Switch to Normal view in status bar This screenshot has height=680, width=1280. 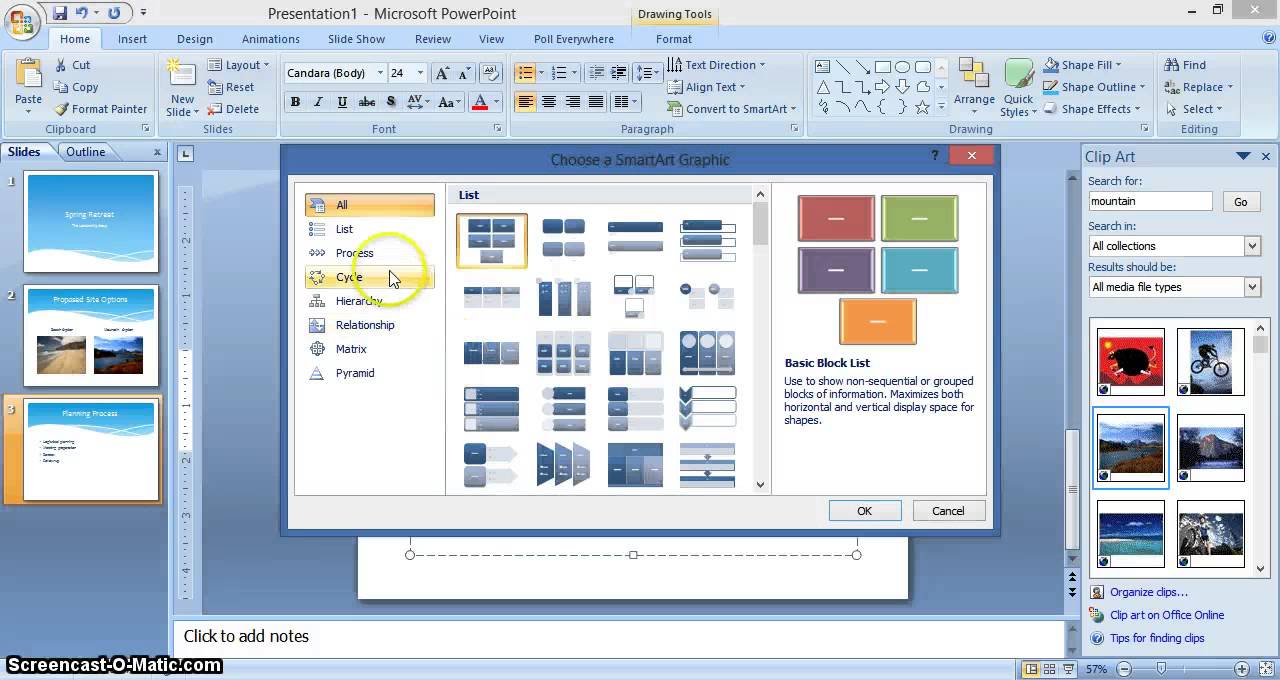[x=1031, y=669]
